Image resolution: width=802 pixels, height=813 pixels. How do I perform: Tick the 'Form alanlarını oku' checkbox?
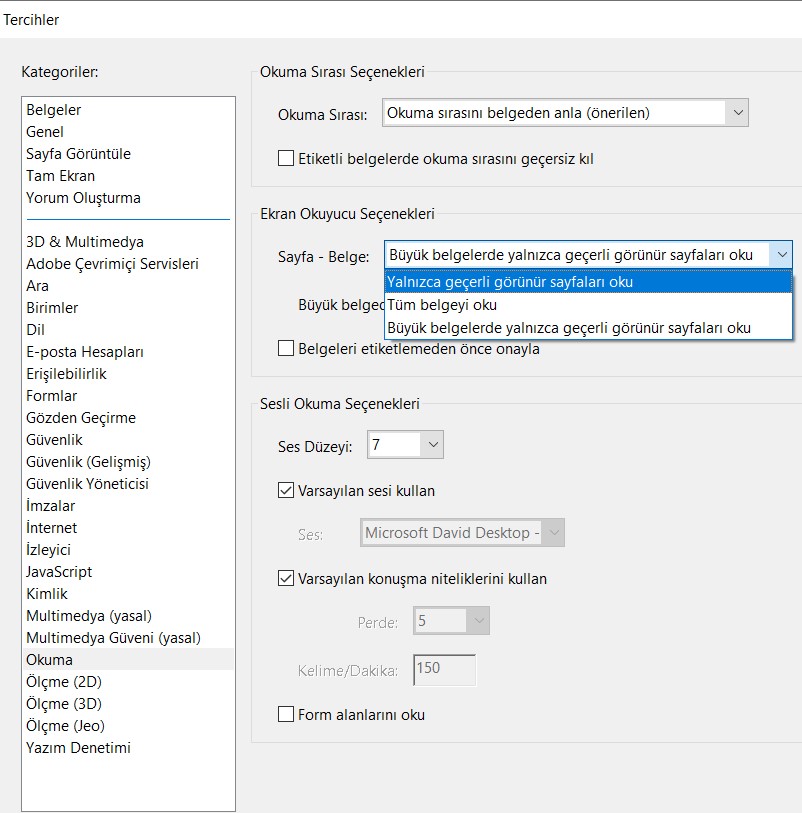pos(285,715)
